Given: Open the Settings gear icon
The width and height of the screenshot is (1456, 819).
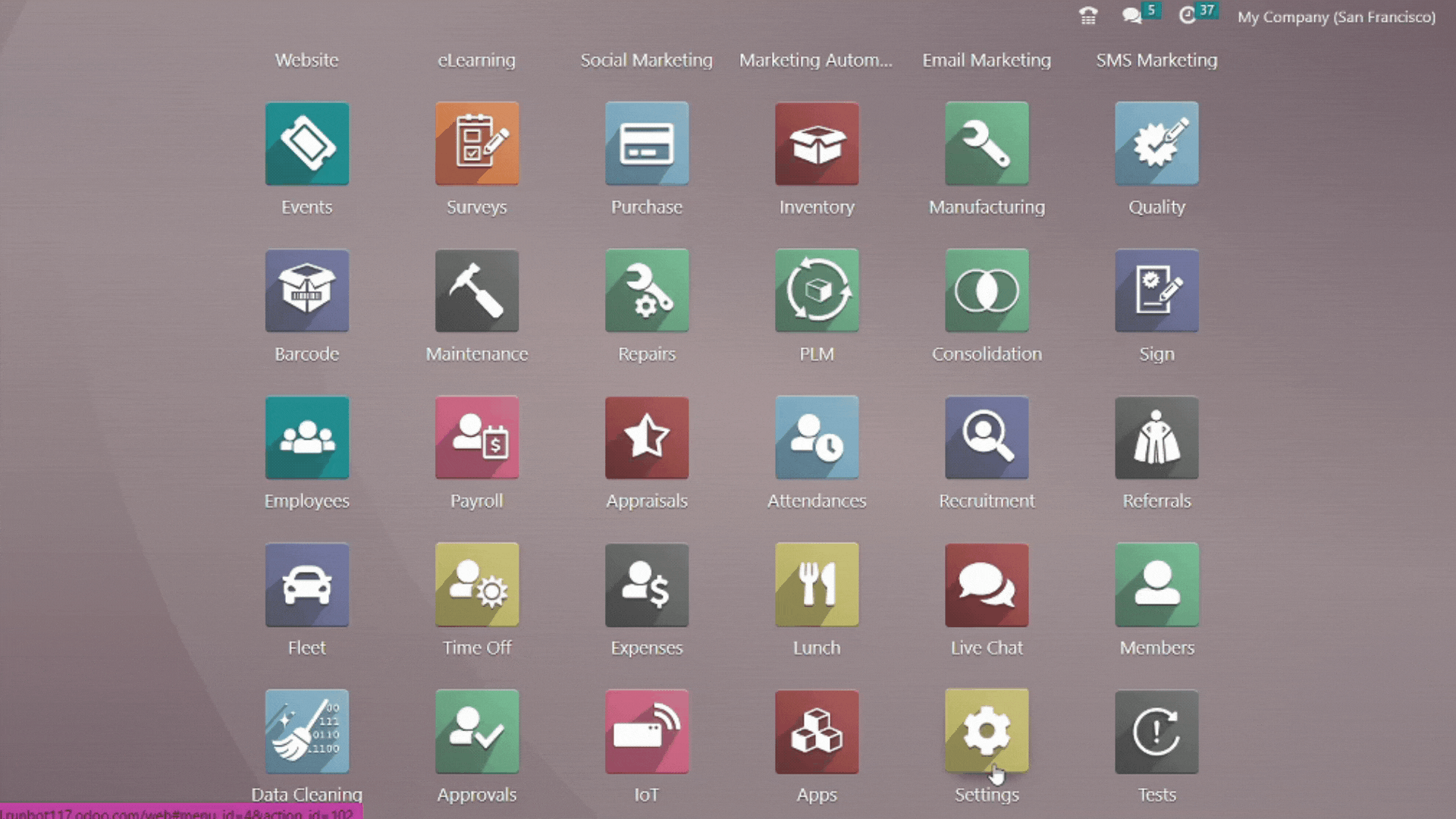Looking at the screenshot, I should coord(987,733).
